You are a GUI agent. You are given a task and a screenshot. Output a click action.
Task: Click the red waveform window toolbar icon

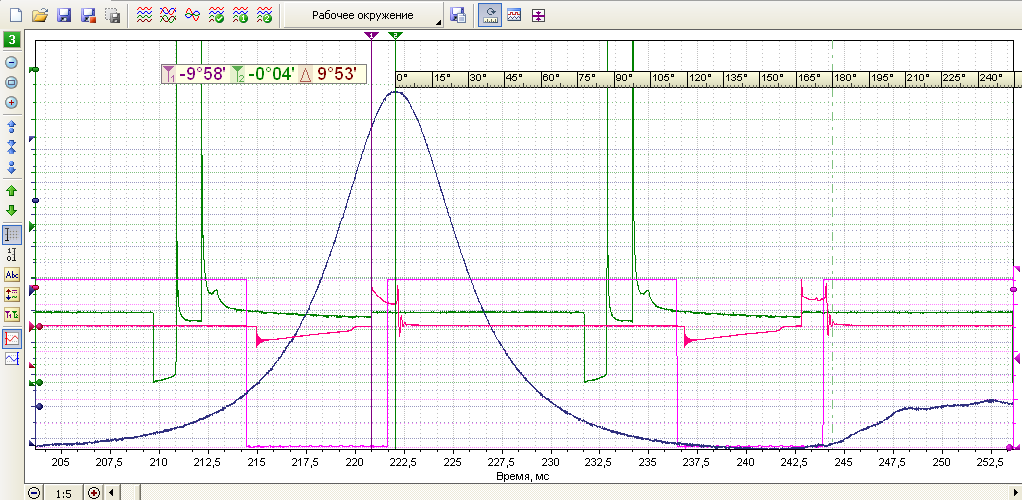coord(514,15)
